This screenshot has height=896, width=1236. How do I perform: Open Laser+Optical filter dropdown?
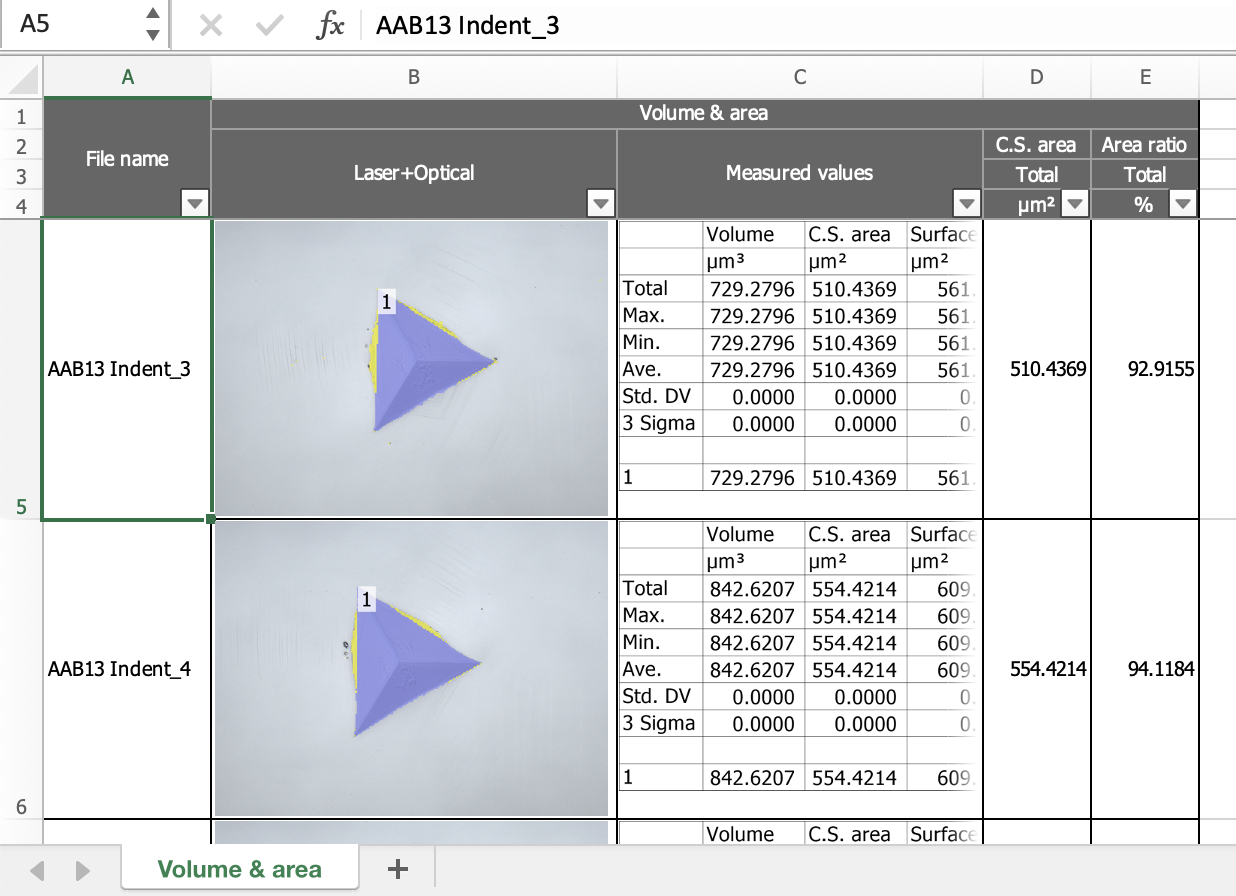[600, 205]
